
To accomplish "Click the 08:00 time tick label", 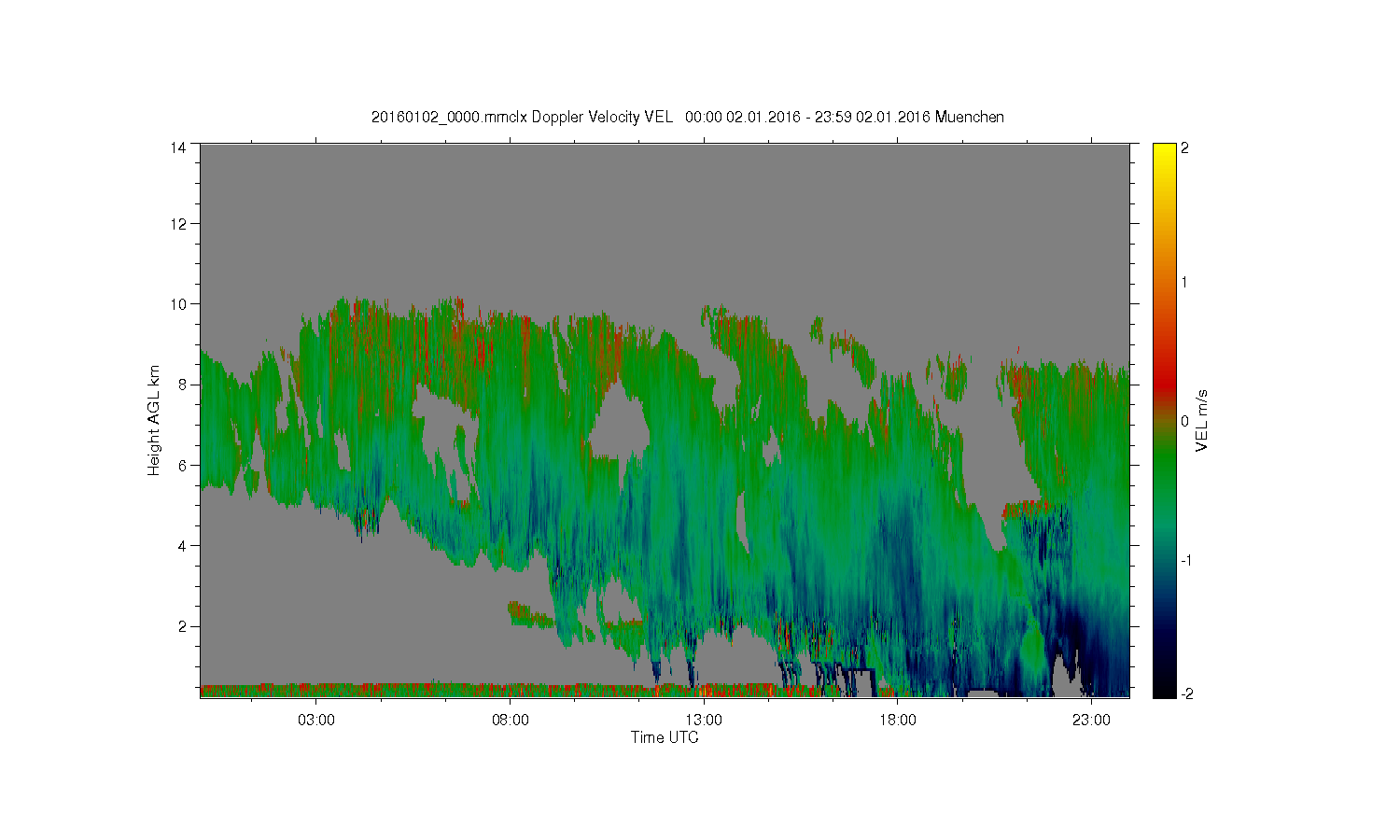I will 511,721.
